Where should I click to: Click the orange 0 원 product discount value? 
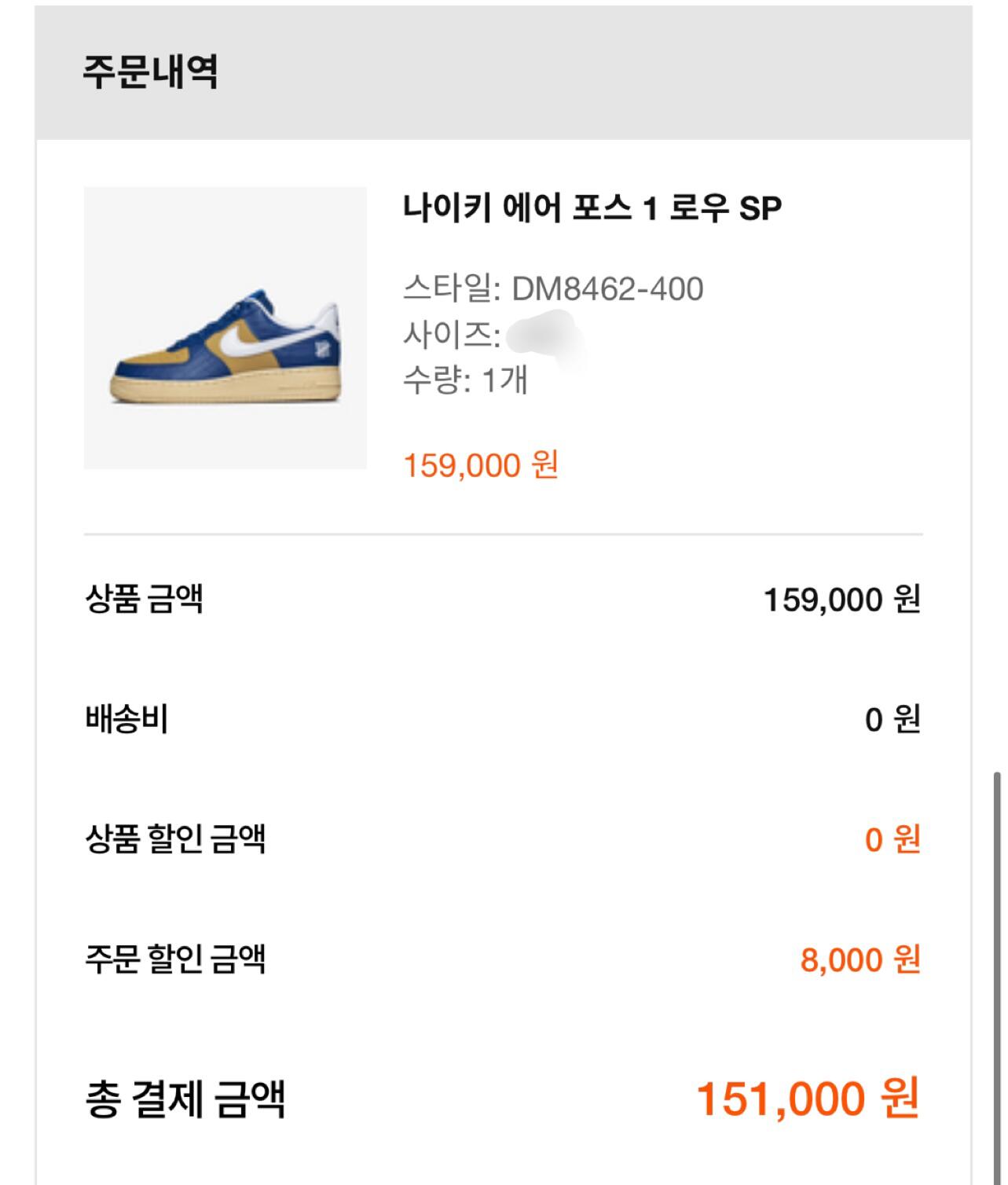click(x=892, y=840)
